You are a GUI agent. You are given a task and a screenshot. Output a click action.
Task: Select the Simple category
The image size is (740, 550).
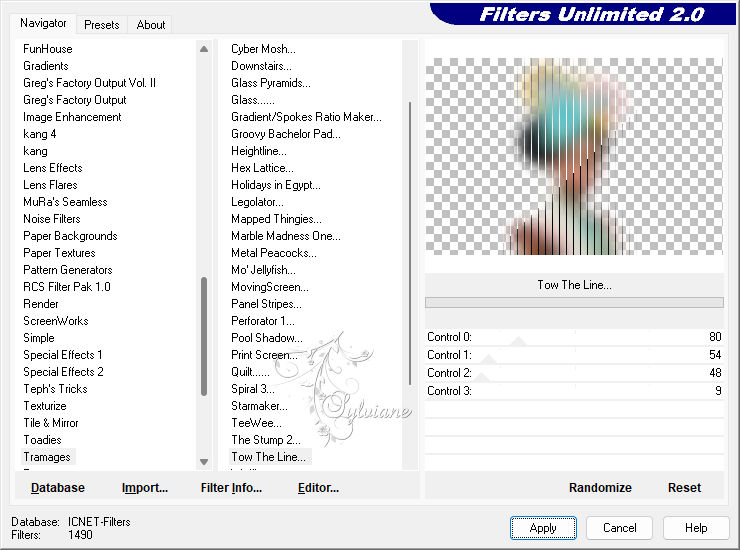(39, 338)
